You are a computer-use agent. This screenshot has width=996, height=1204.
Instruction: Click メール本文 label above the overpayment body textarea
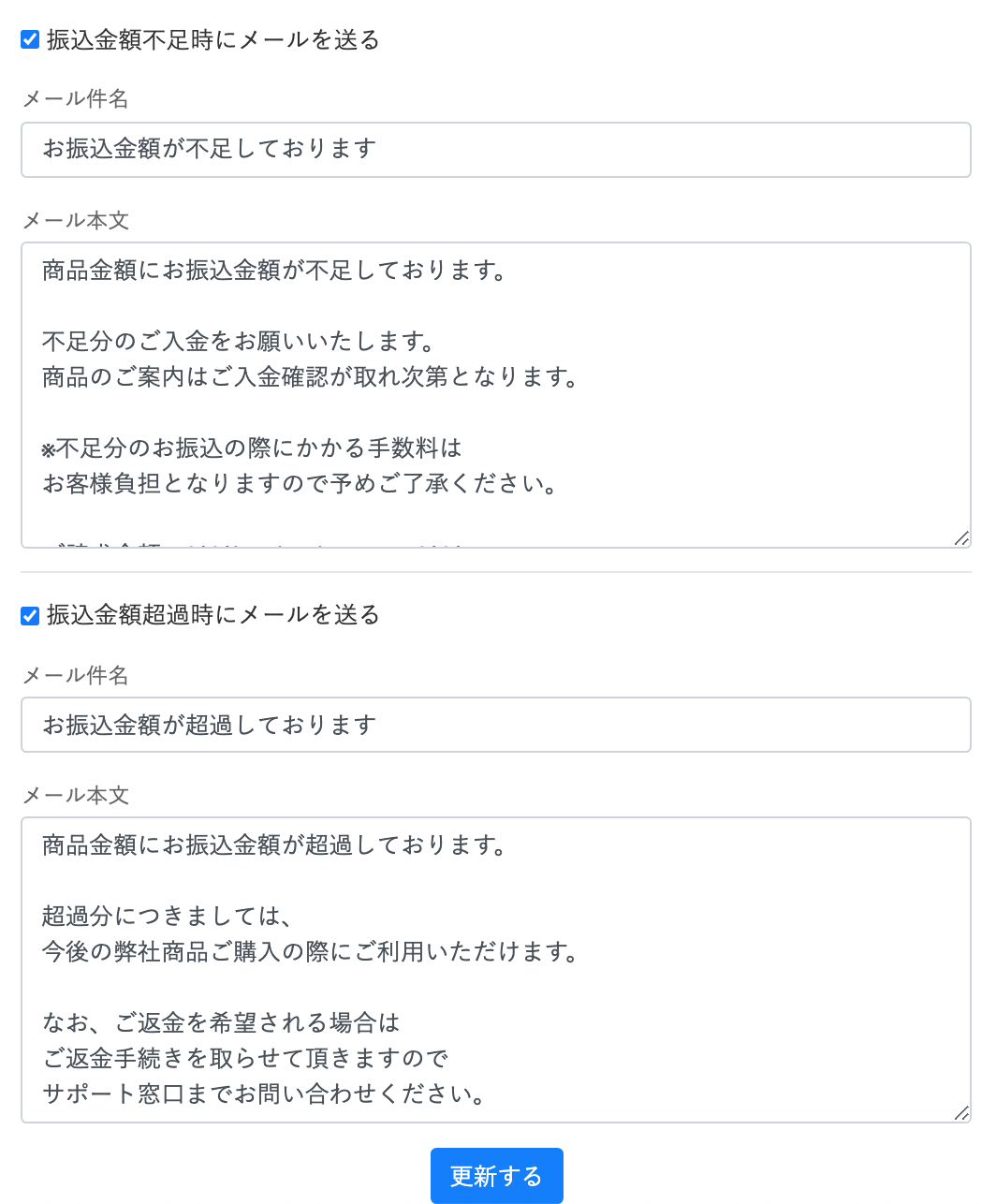tap(75, 796)
